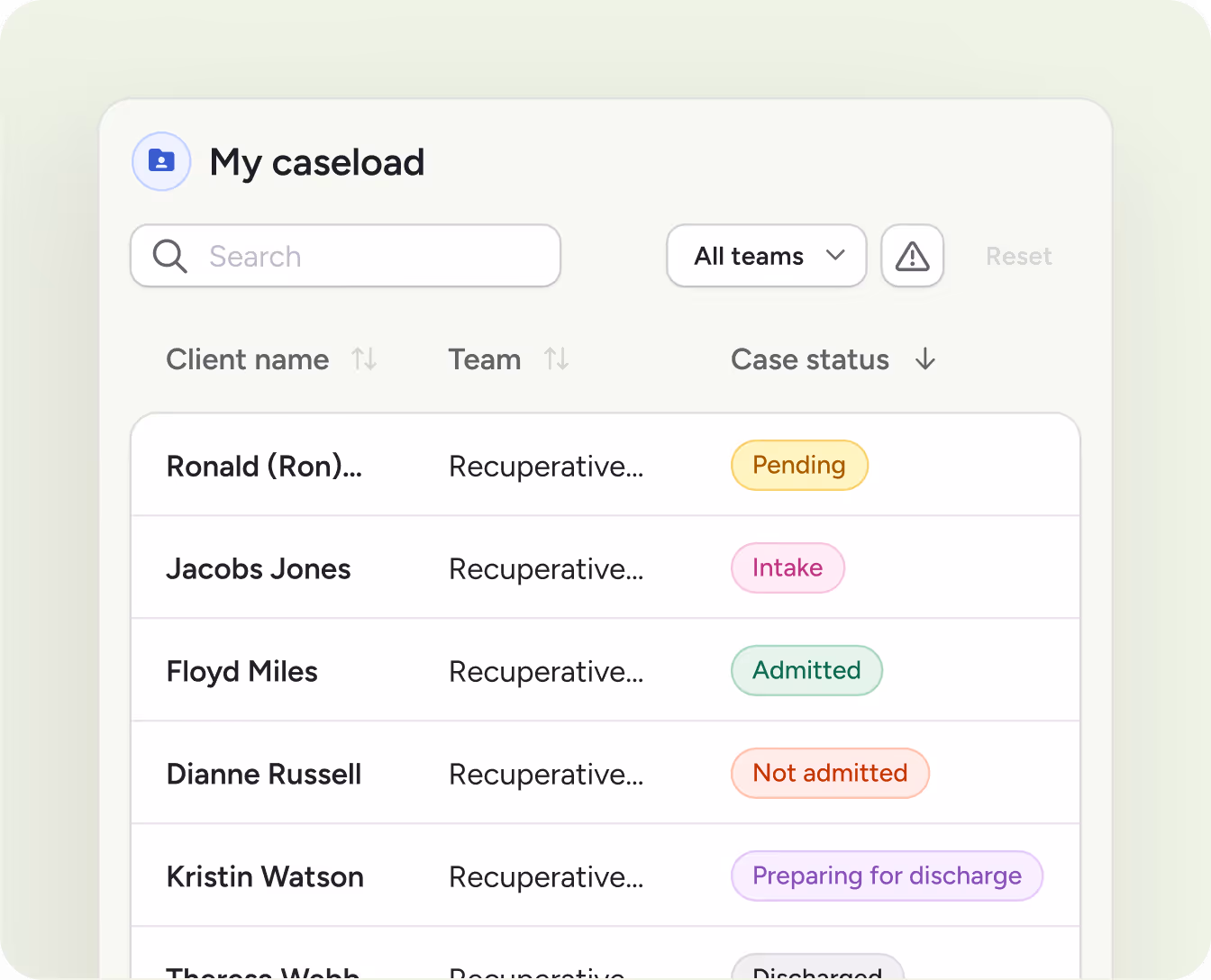Click the Discharged badge for Theresa Webb

(816, 973)
